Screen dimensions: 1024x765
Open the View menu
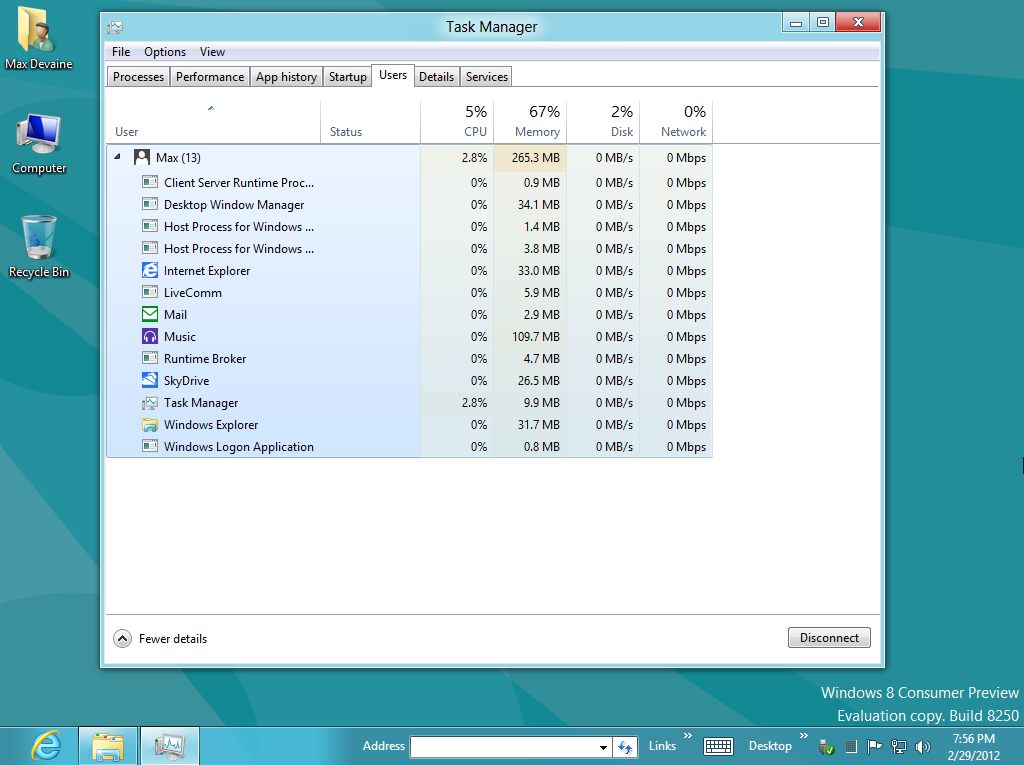point(212,52)
